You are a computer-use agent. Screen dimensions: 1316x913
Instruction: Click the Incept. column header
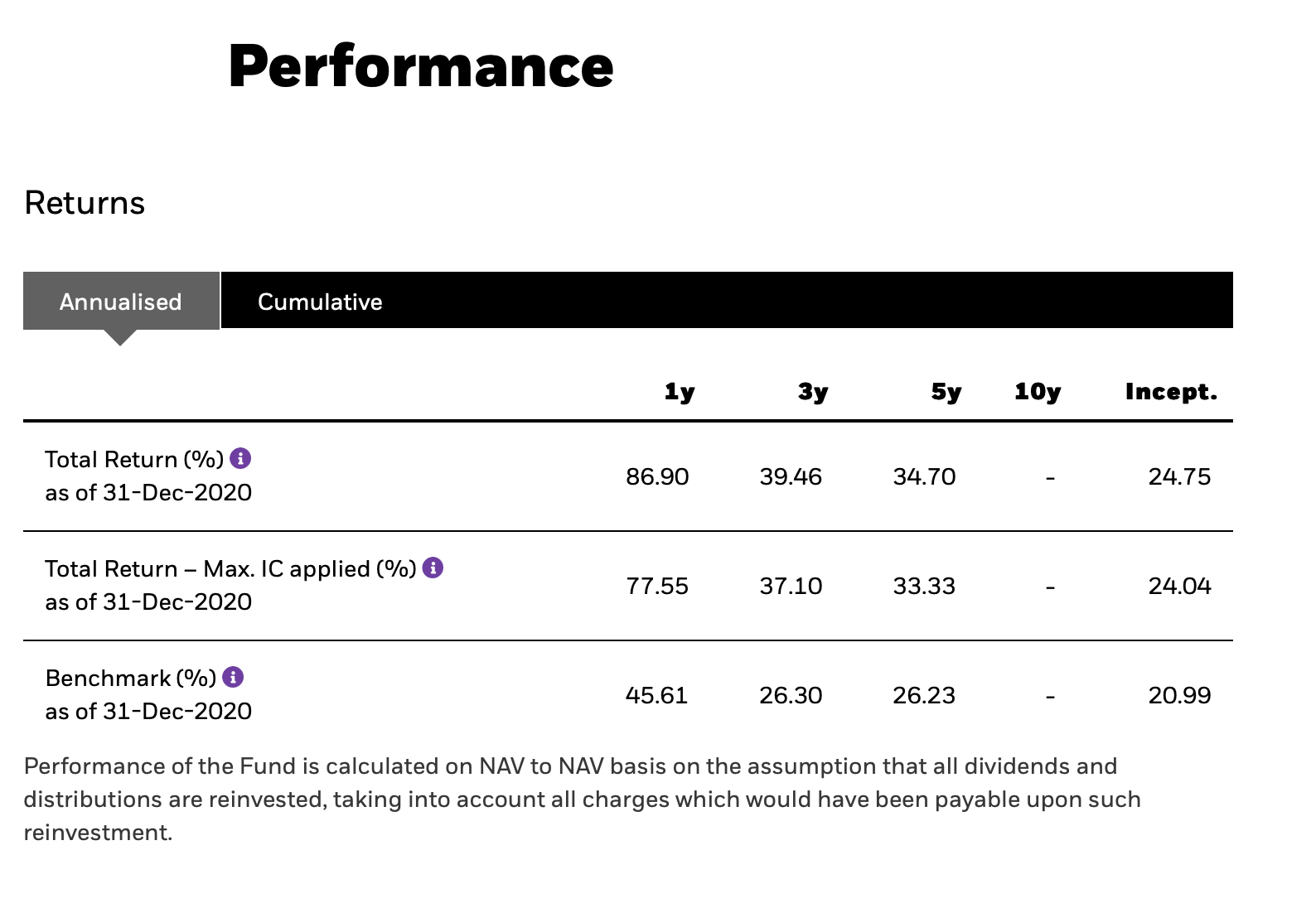1171,392
